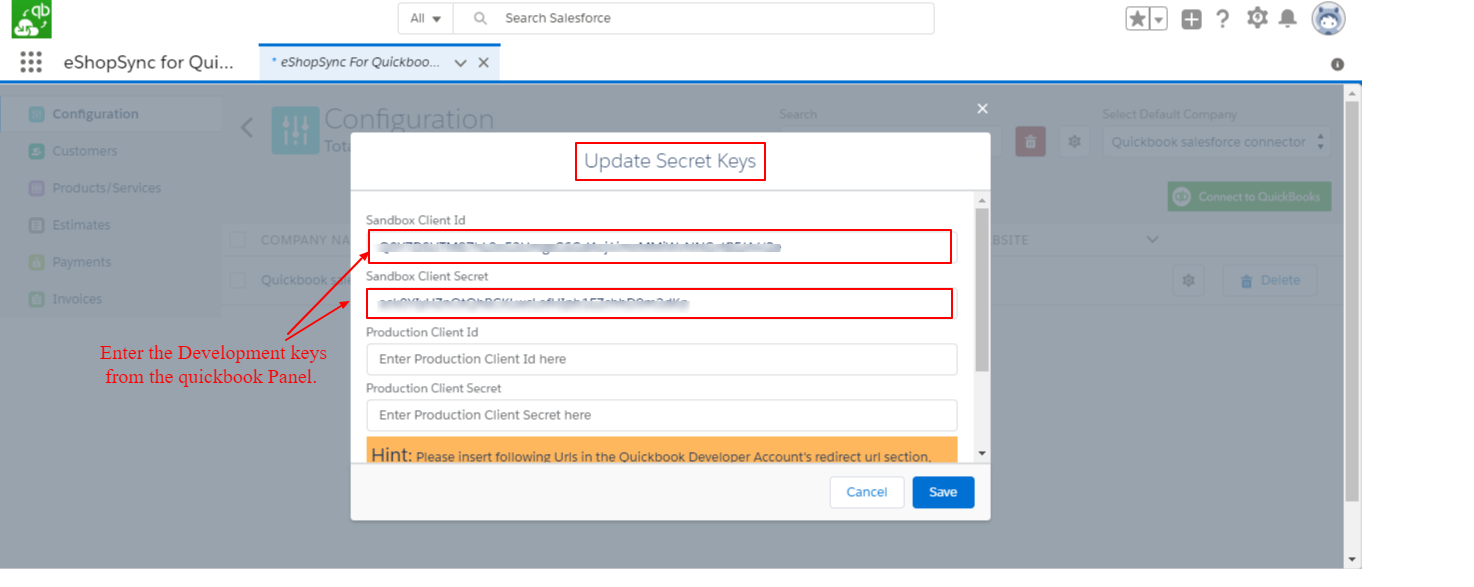Click the Favorites star icon
Screen dimensions: 1474x587
(1137, 19)
